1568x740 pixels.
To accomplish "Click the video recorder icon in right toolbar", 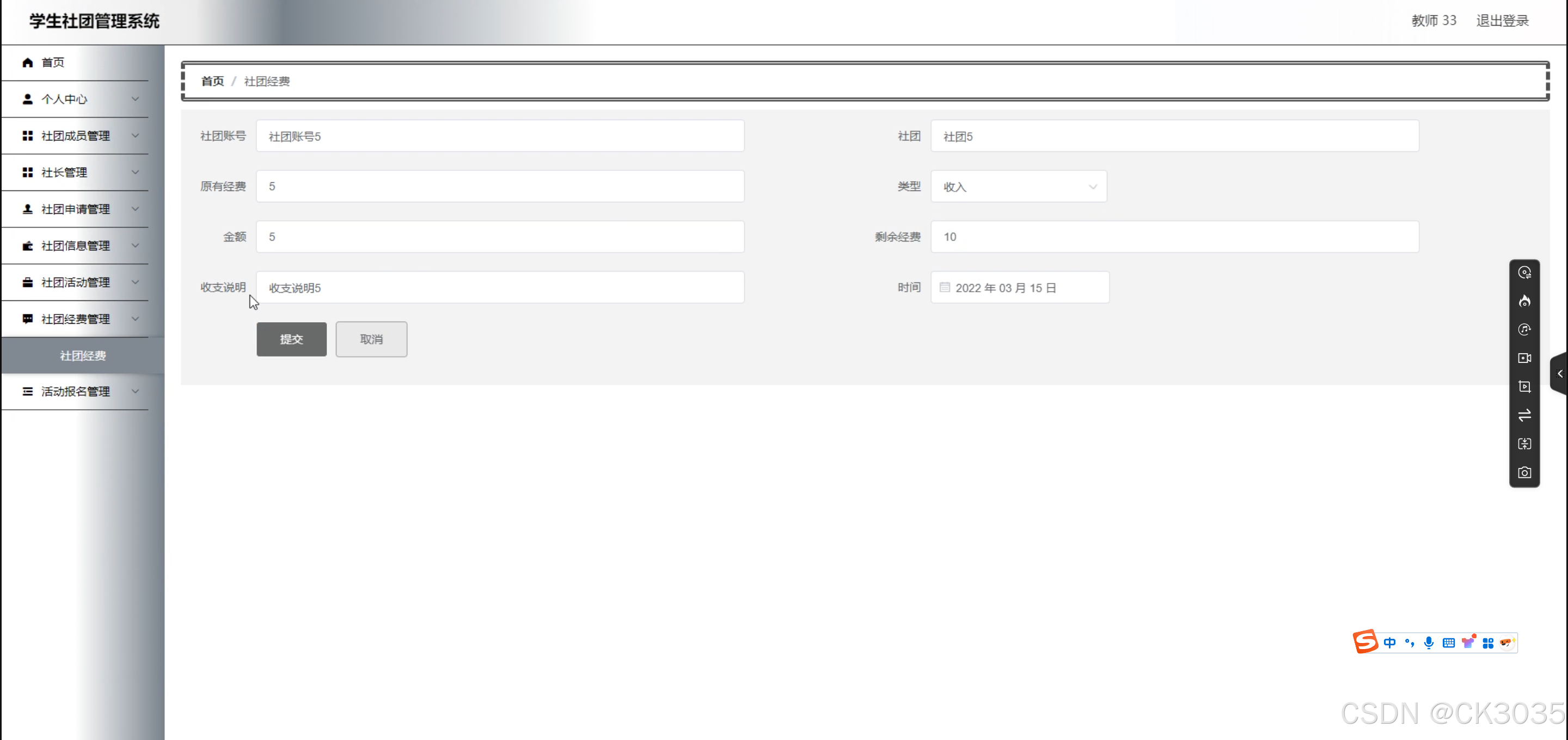I will point(1524,358).
